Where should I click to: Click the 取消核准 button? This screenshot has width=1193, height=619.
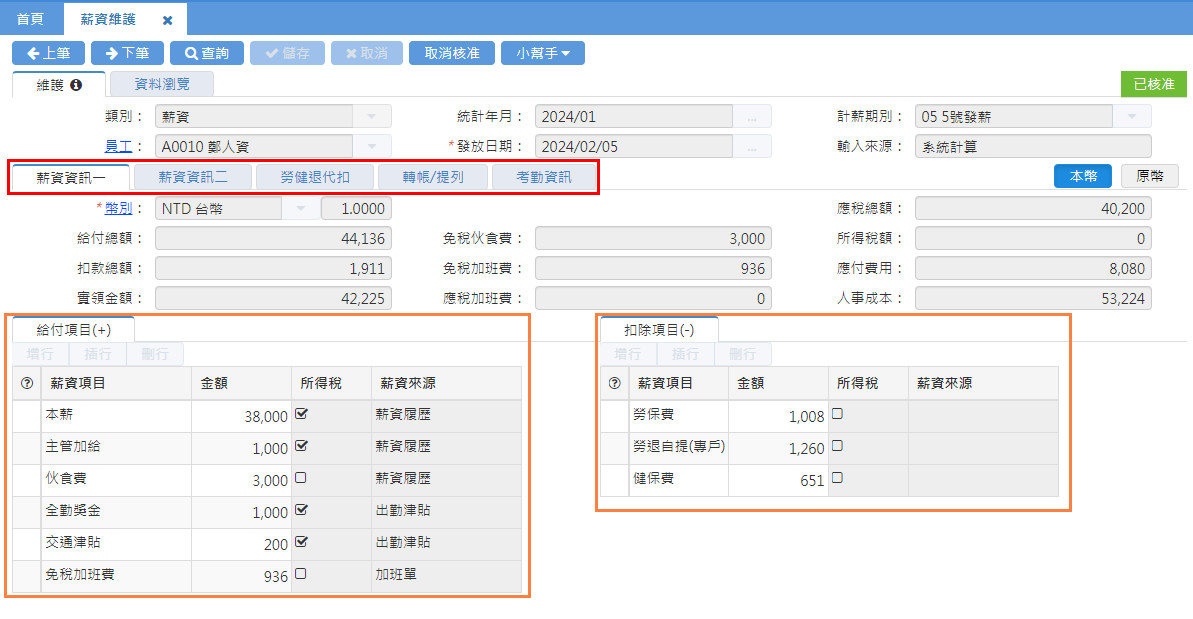452,53
